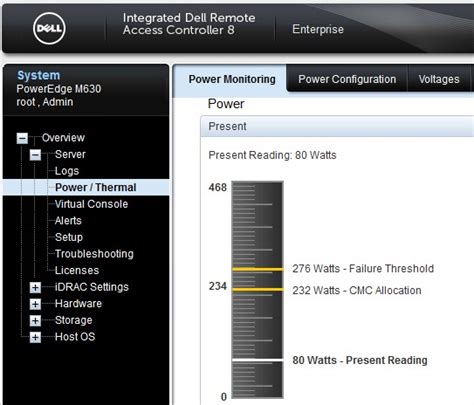The height and width of the screenshot is (405, 474).
Task: Click the PowerEdge M630 model text
Action: coord(59,89)
